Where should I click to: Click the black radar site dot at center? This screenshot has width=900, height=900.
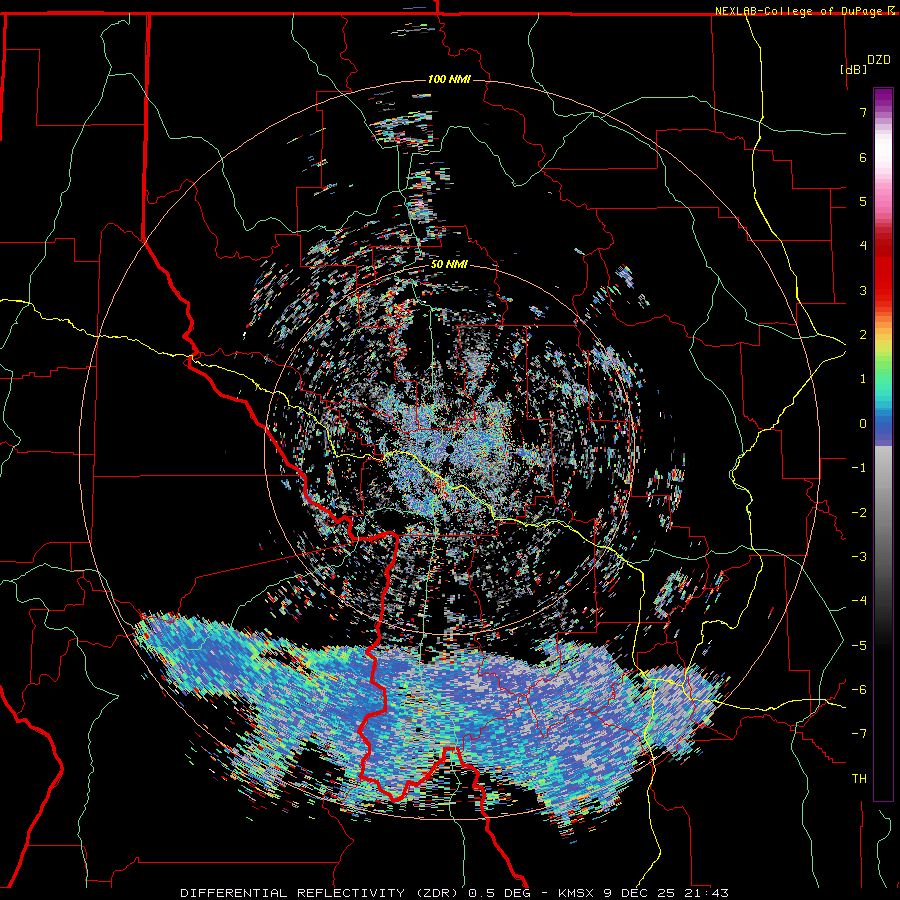449,448
